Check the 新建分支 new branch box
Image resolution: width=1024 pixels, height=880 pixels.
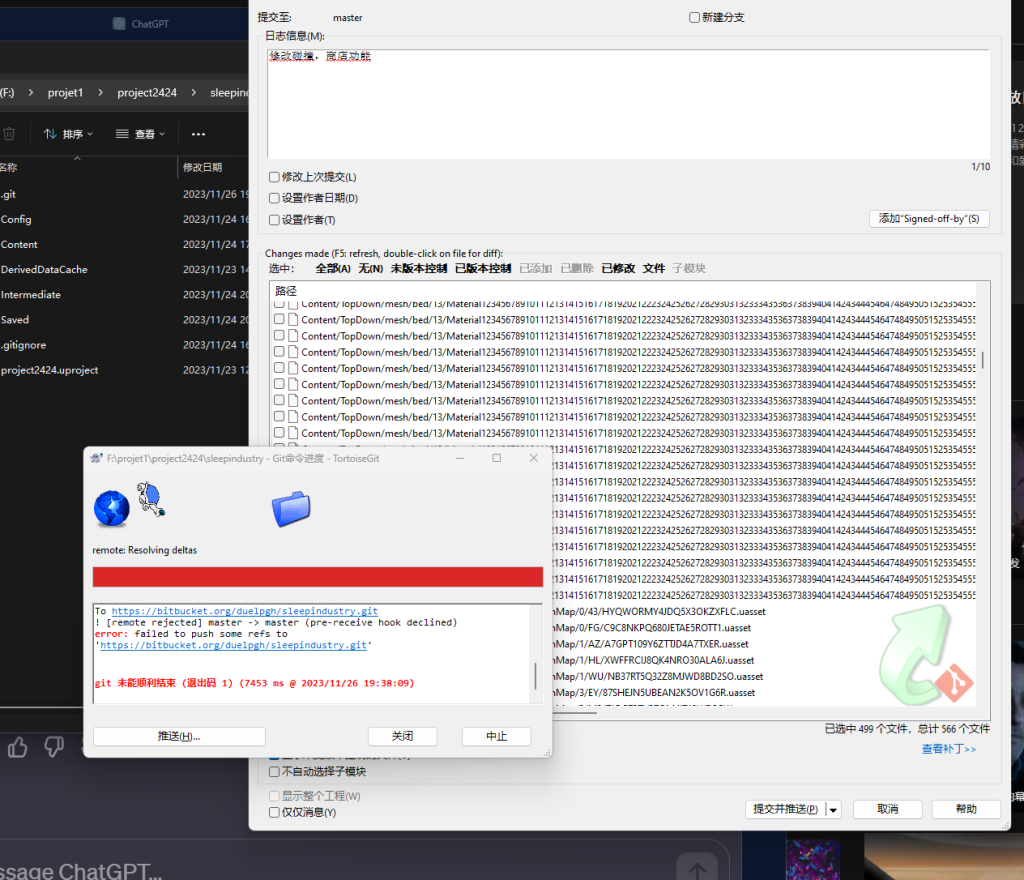pos(695,18)
